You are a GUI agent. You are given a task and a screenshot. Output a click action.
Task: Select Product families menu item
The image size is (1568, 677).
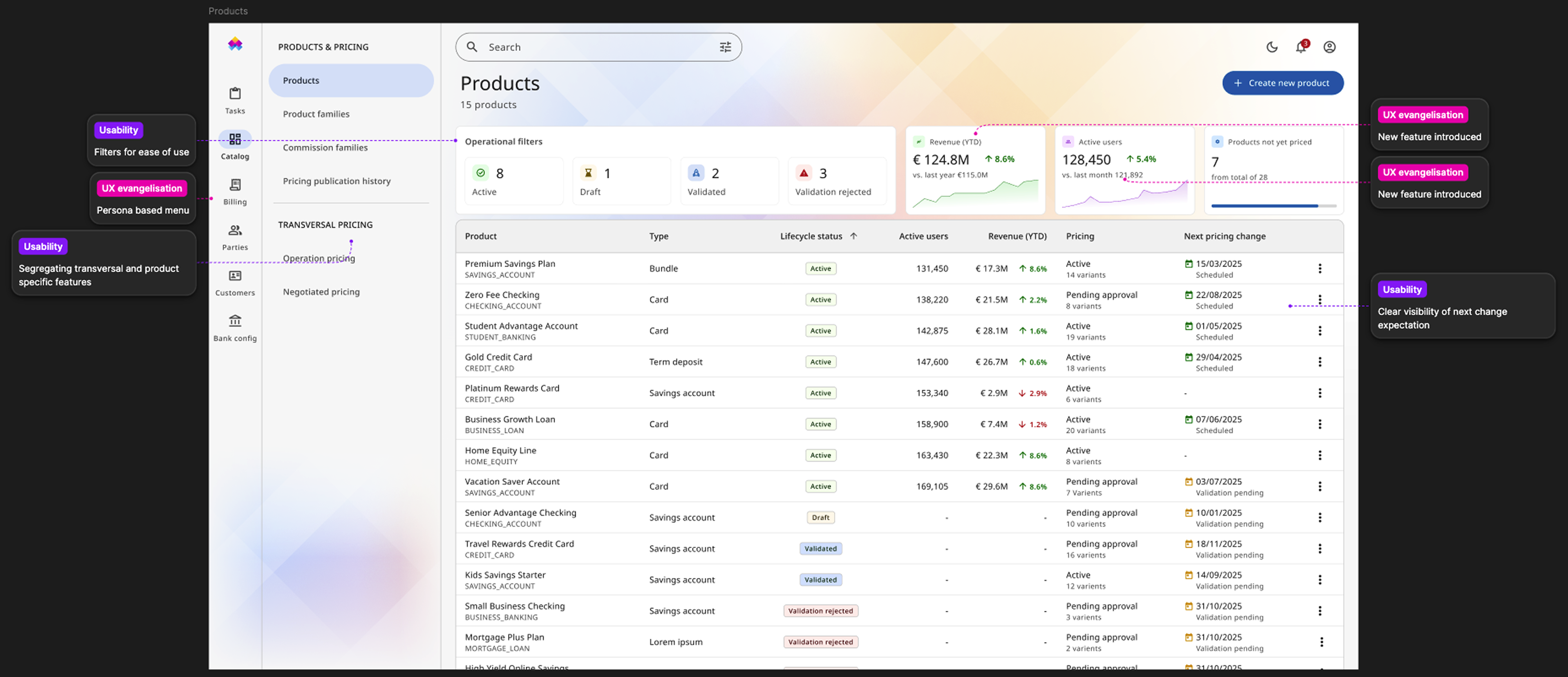click(316, 114)
